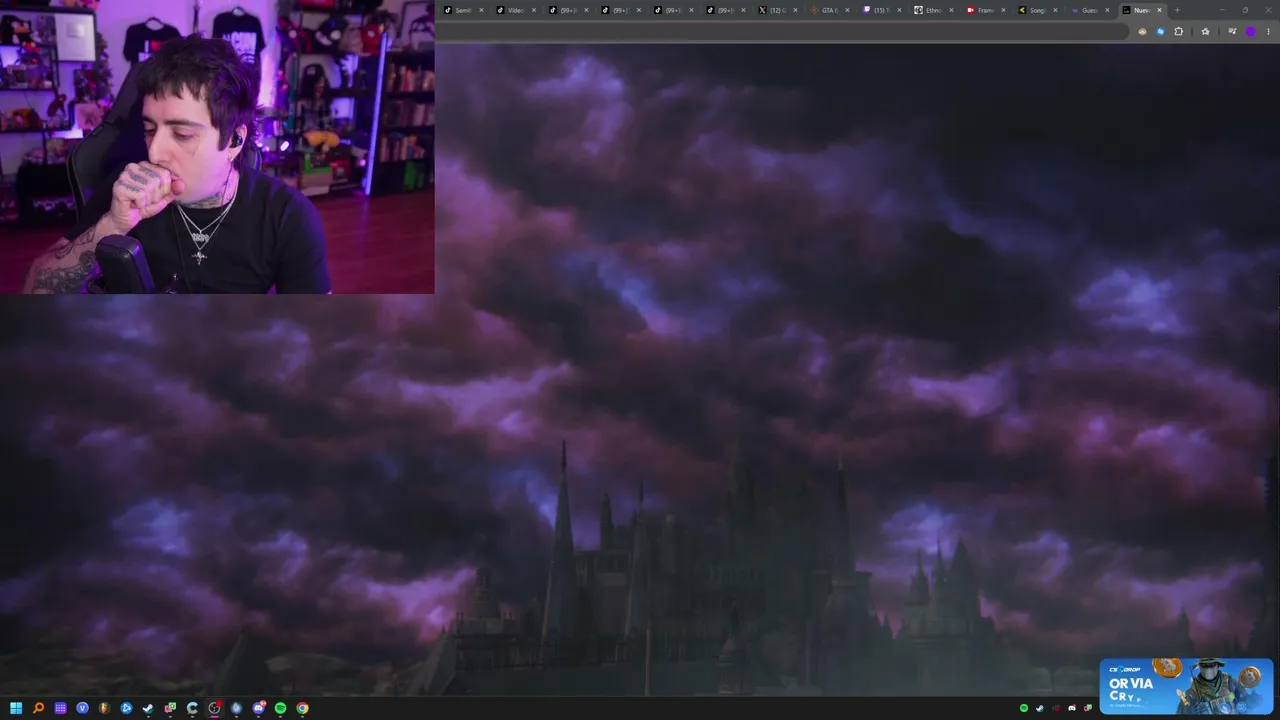Switch to OBS Studio in taskbar
Image resolution: width=1280 pixels, height=720 pixels.
[214, 708]
